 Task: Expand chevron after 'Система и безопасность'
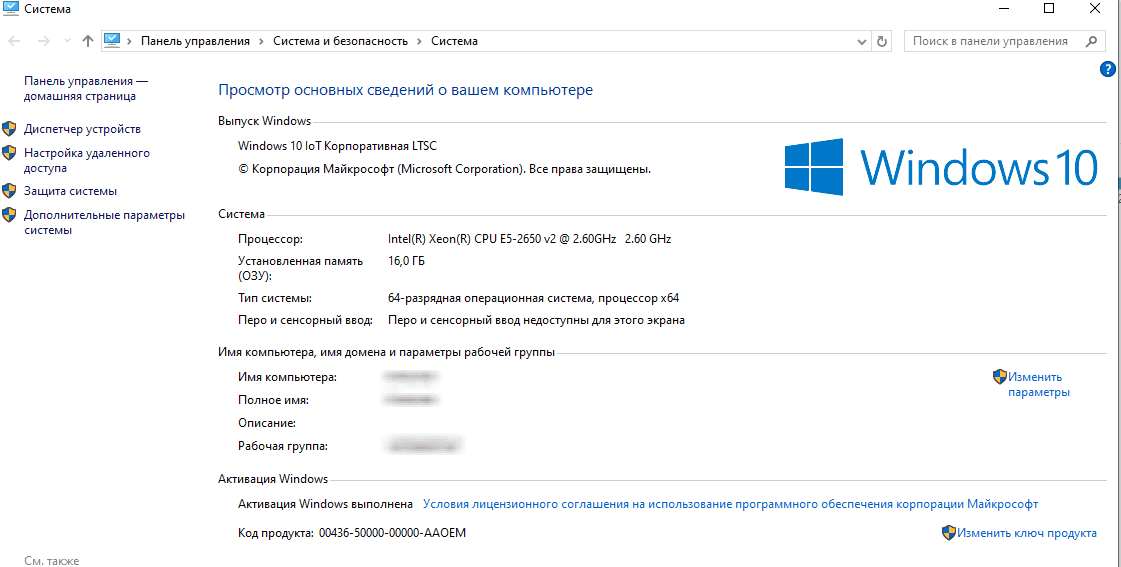click(x=420, y=41)
